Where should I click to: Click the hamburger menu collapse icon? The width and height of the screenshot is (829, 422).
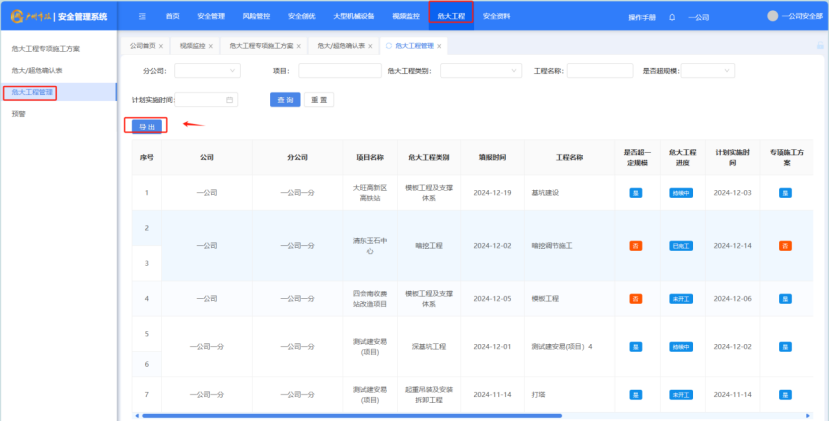(x=142, y=16)
